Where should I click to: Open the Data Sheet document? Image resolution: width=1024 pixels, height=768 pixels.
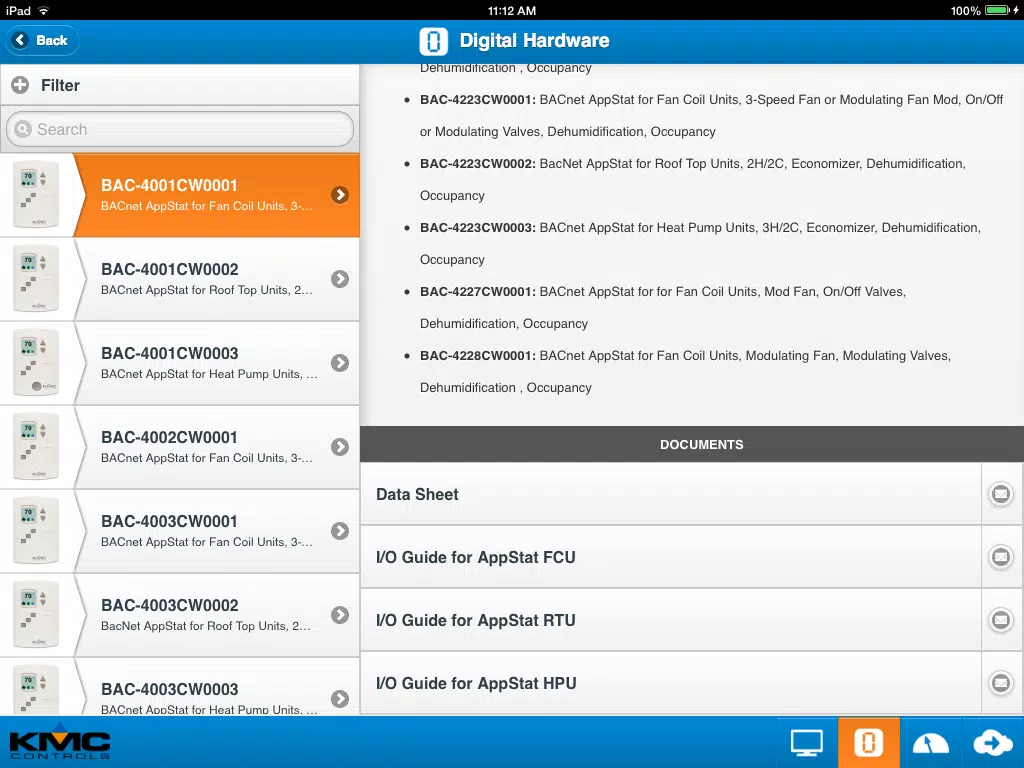pos(671,494)
